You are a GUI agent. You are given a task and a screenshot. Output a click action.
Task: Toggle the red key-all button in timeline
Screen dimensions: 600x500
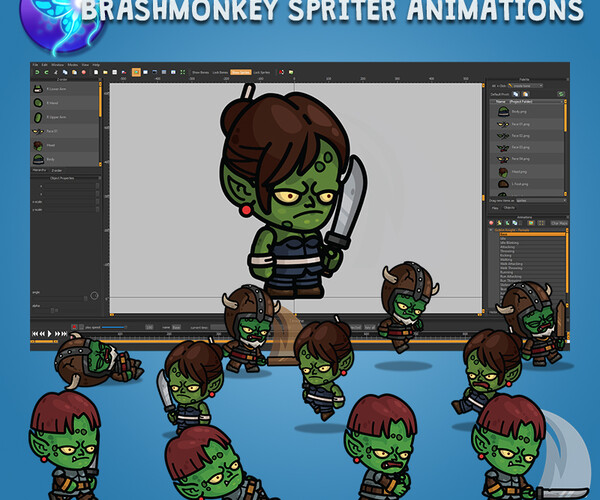click(x=75, y=327)
